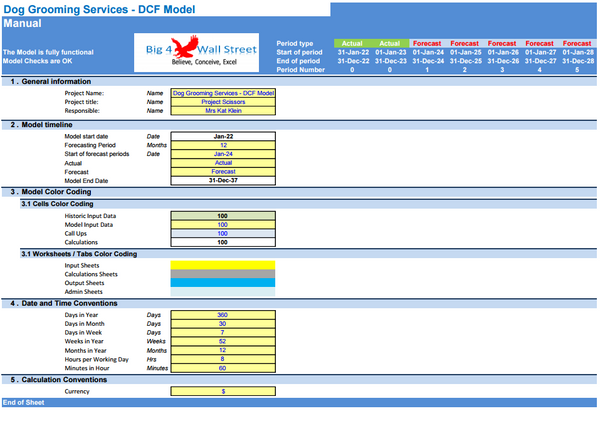Click the 'Currency' row label
Image resolution: width=600 pixels, height=421 pixels.
(x=77, y=391)
